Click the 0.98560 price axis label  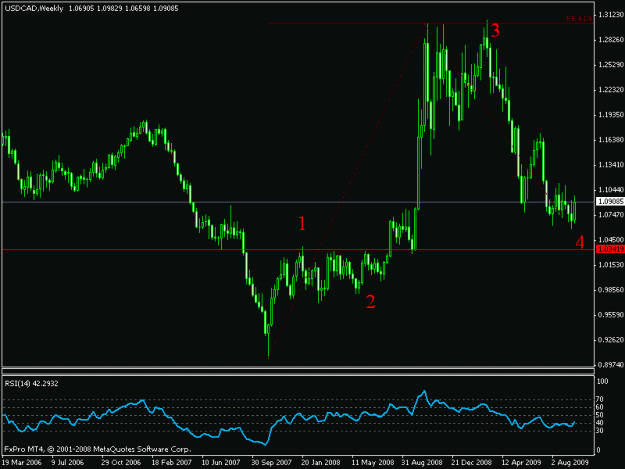point(611,290)
